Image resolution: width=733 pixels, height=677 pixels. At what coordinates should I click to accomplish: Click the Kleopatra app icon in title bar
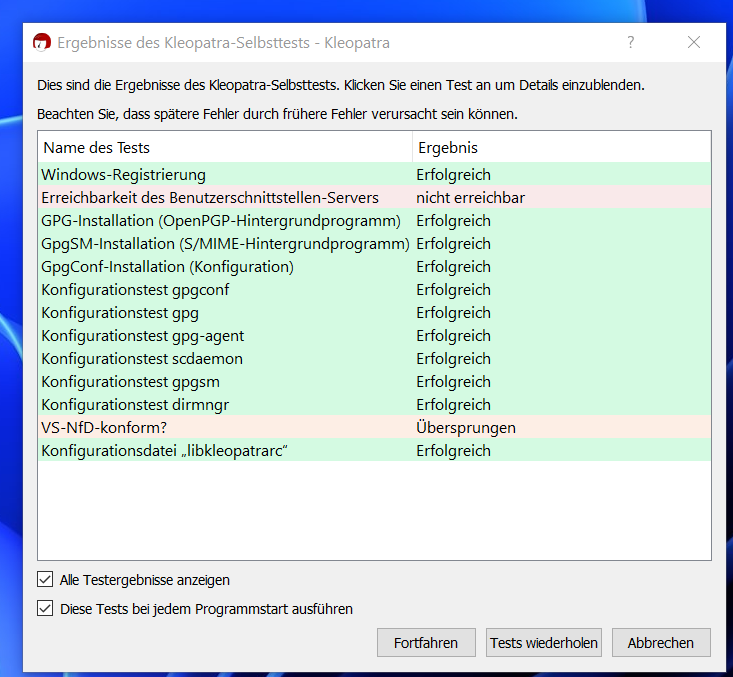(42, 43)
